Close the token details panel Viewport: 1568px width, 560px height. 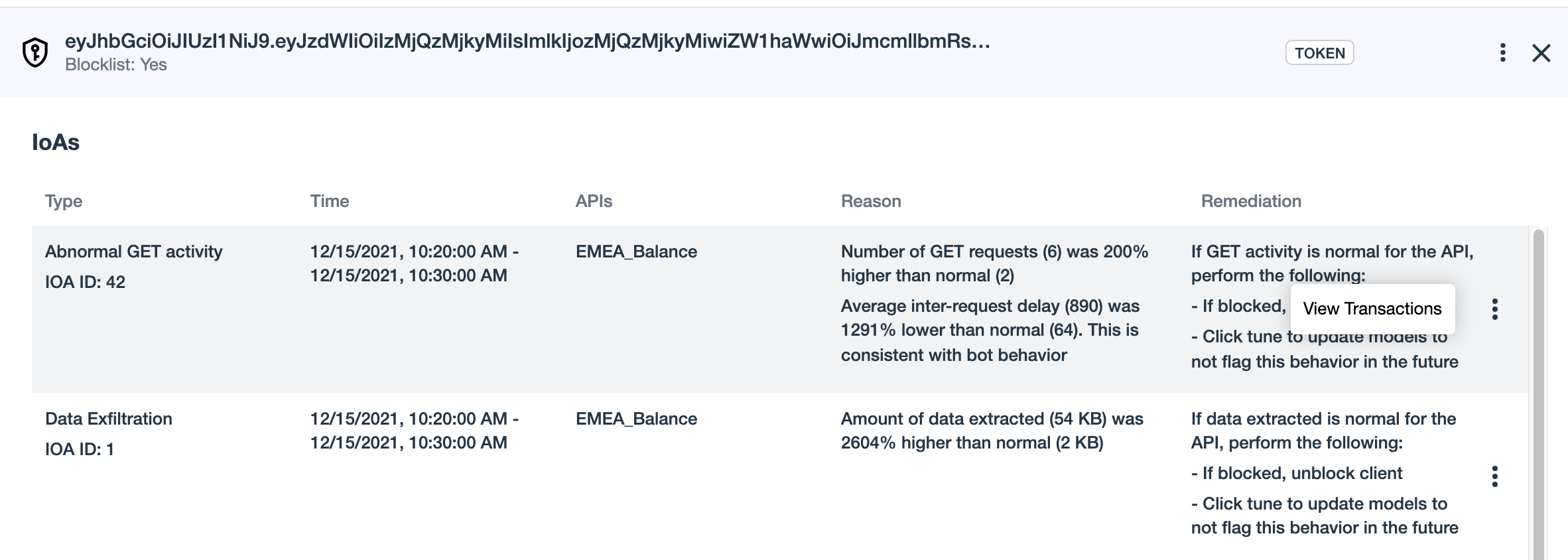(1541, 53)
